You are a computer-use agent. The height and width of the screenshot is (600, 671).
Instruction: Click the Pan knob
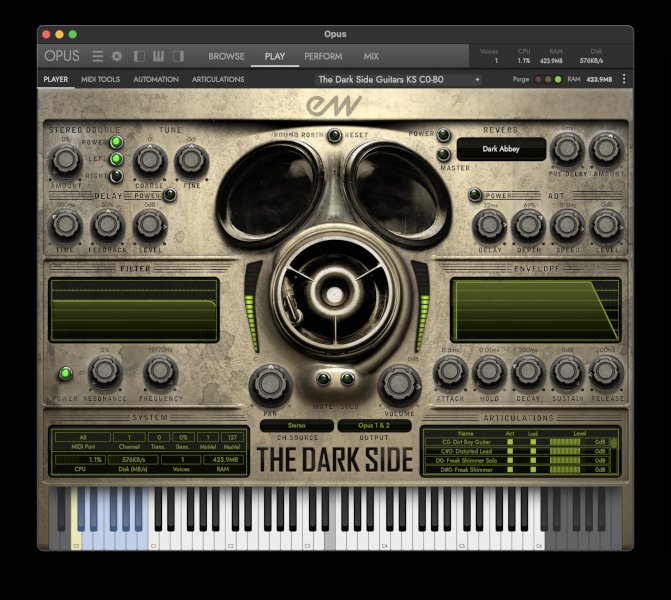click(270, 385)
